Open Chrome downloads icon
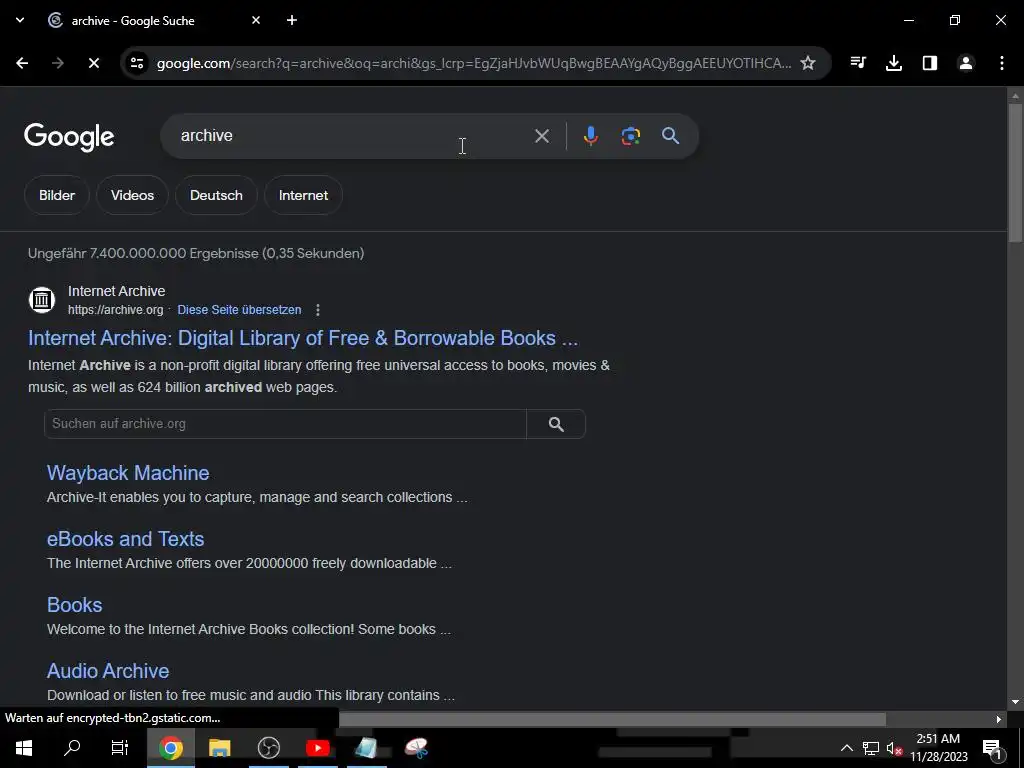Viewport: 1024px width, 768px height. pos(893,63)
